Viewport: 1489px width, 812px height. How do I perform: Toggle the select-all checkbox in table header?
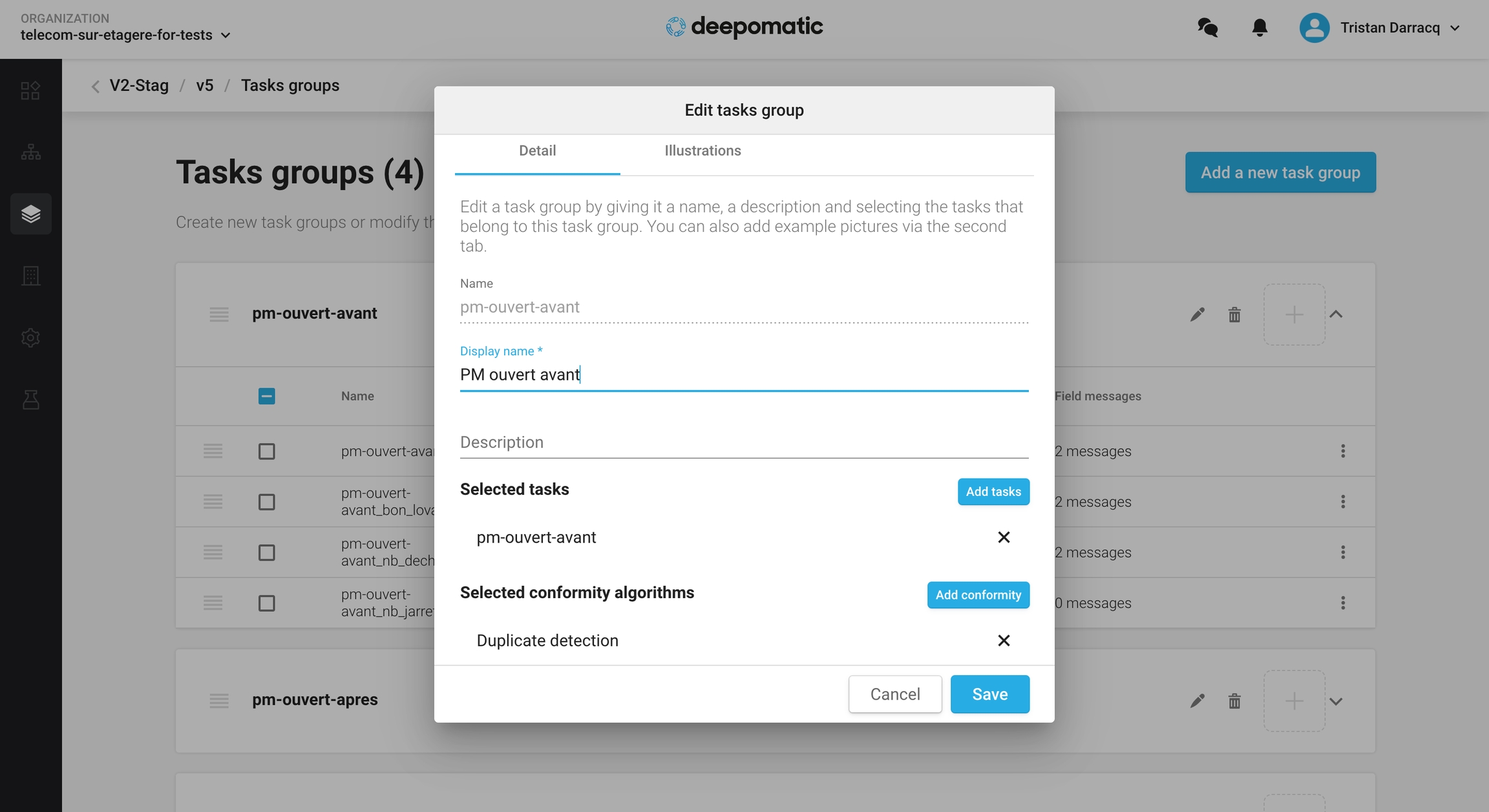[x=266, y=396]
